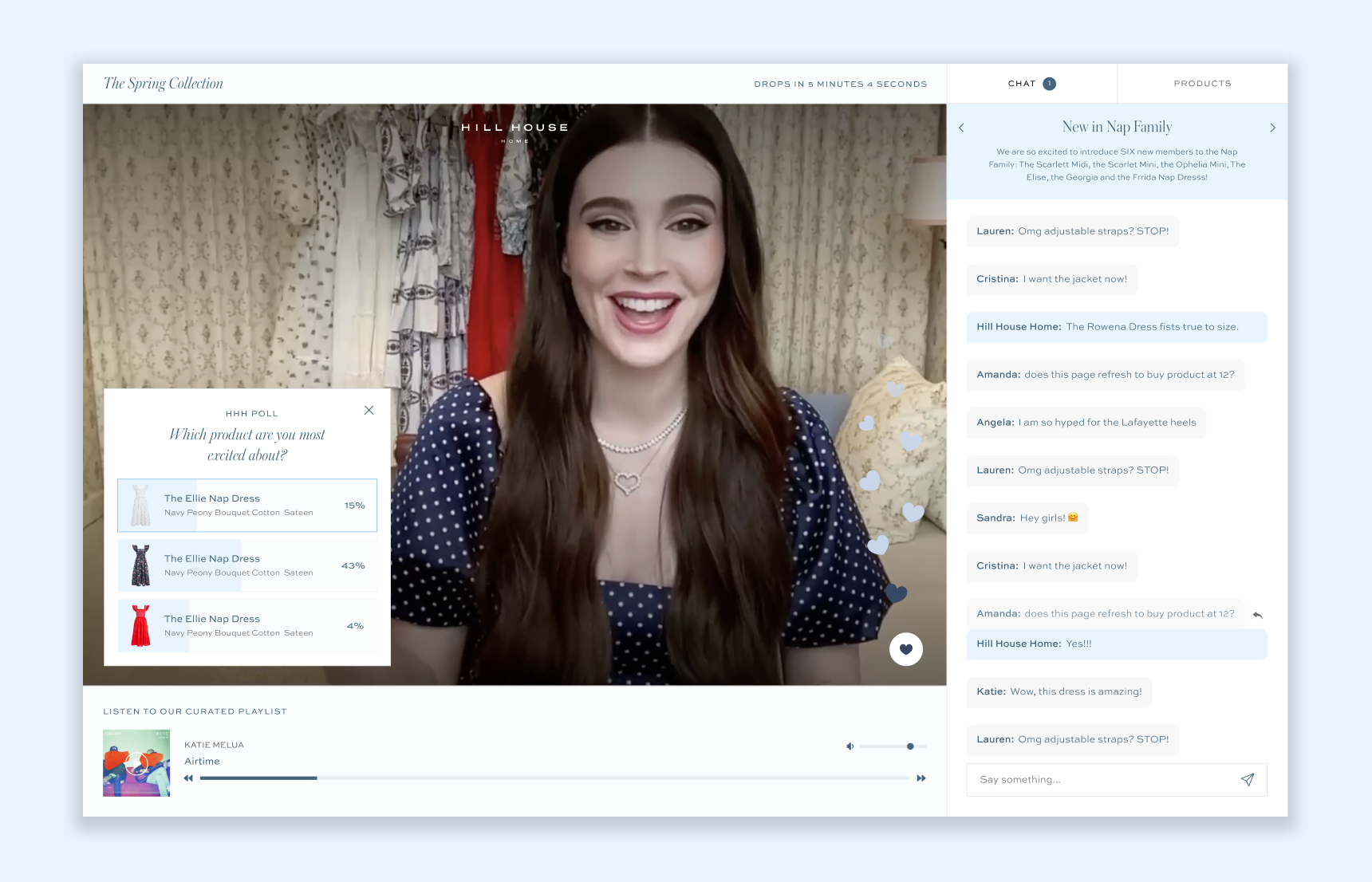Click the heart like button on video
The image size is (1372, 882).
pyautogui.click(x=905, y=649)
